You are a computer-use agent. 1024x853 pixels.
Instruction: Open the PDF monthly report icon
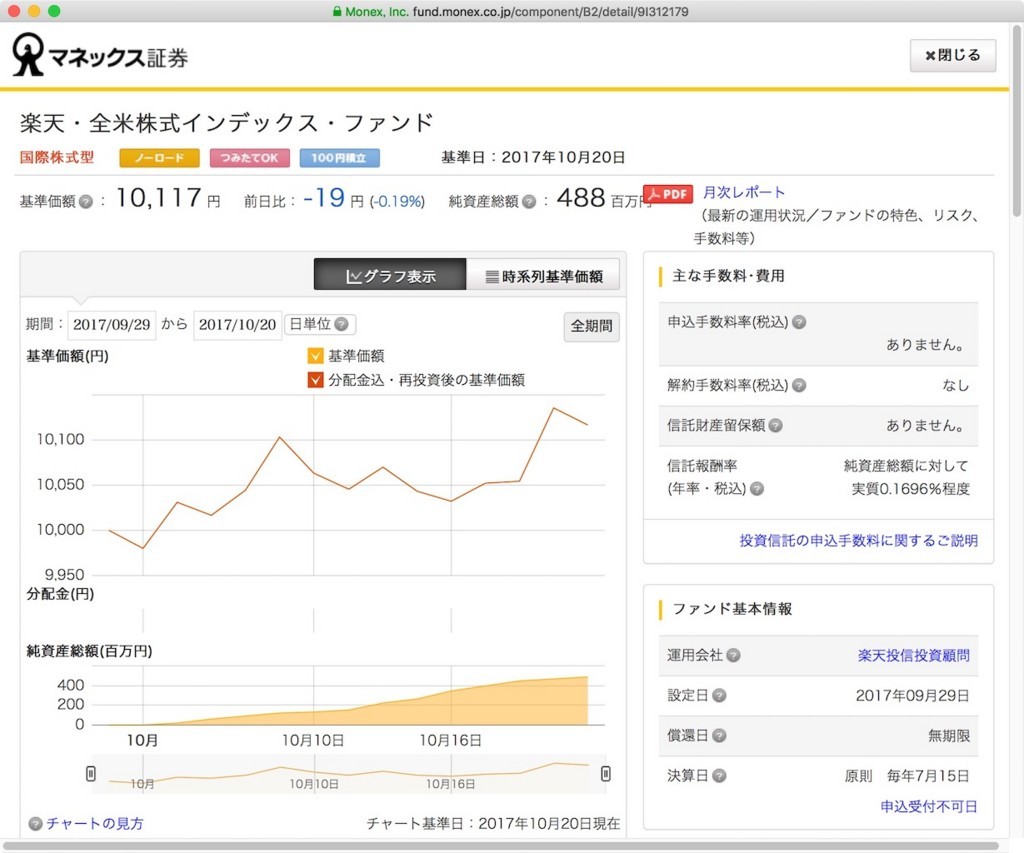pyautogui.click(x=667, y=194)
